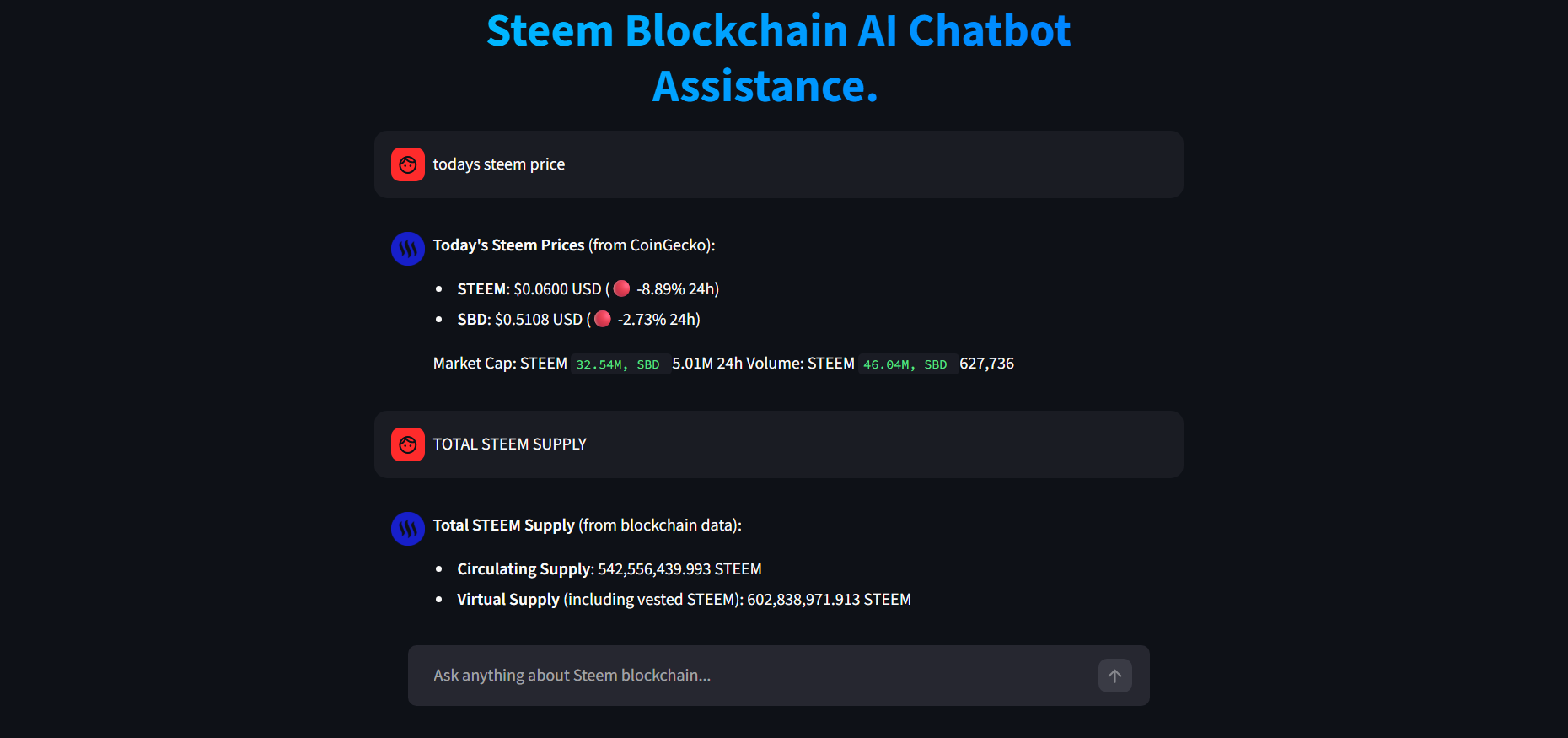The height and width of the screenshot is (738, 1568).
Task: Click the "46.04M, SBD" volume code chip
Action: [905, 364]
